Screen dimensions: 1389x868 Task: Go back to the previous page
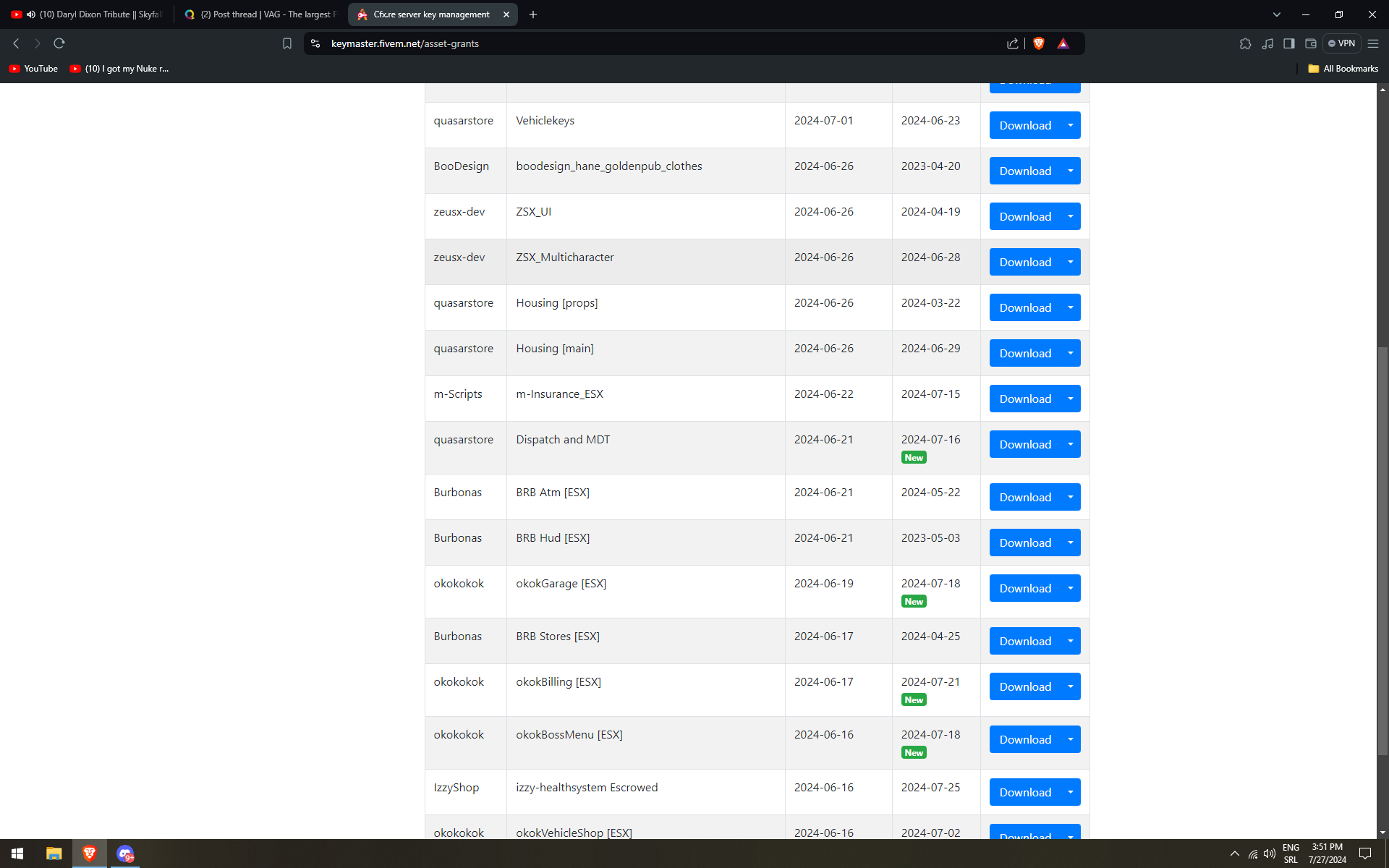coord(16,43)
